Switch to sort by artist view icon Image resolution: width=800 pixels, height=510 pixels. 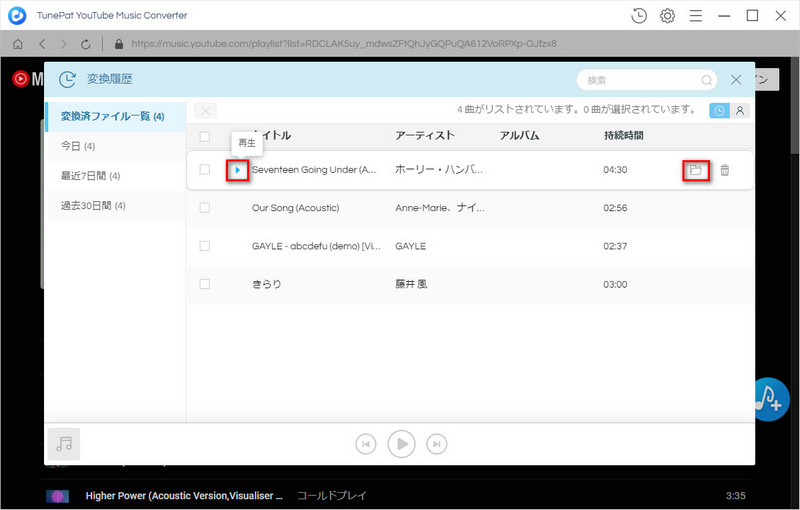coord(740,111)
